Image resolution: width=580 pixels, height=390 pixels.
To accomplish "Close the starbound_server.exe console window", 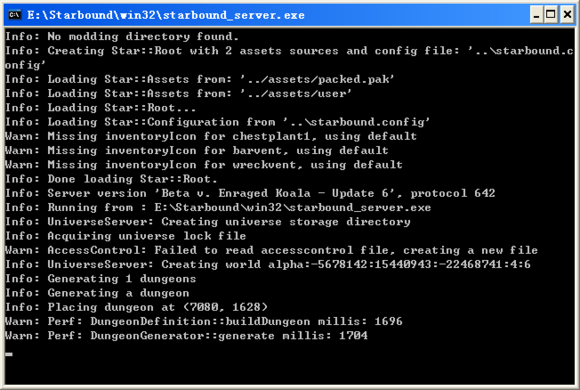I will pos(567,15).
